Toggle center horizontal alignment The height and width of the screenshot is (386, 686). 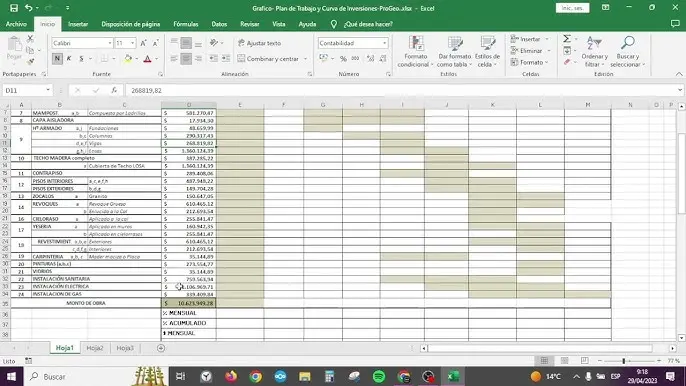click(186, 58)
